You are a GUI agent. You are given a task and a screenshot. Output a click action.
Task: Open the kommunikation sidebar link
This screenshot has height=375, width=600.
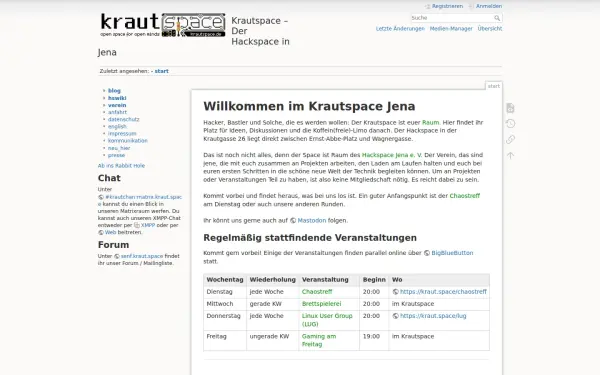128,141
